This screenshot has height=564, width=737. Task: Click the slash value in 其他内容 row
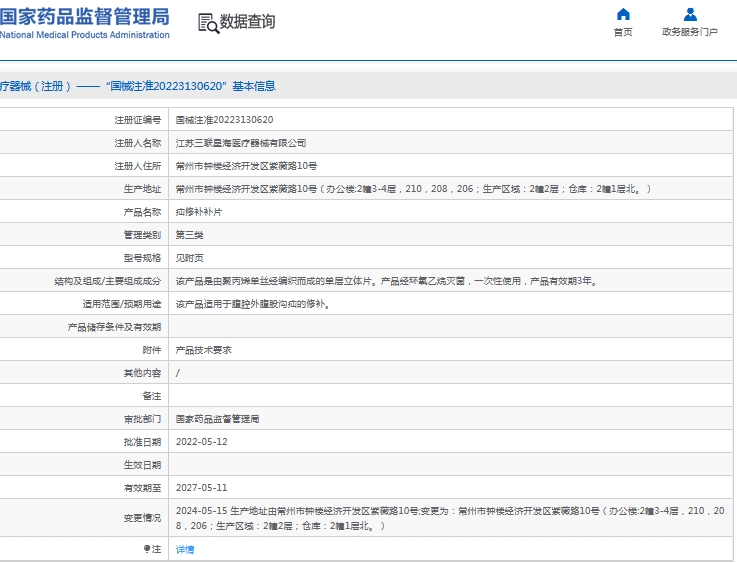178,373
